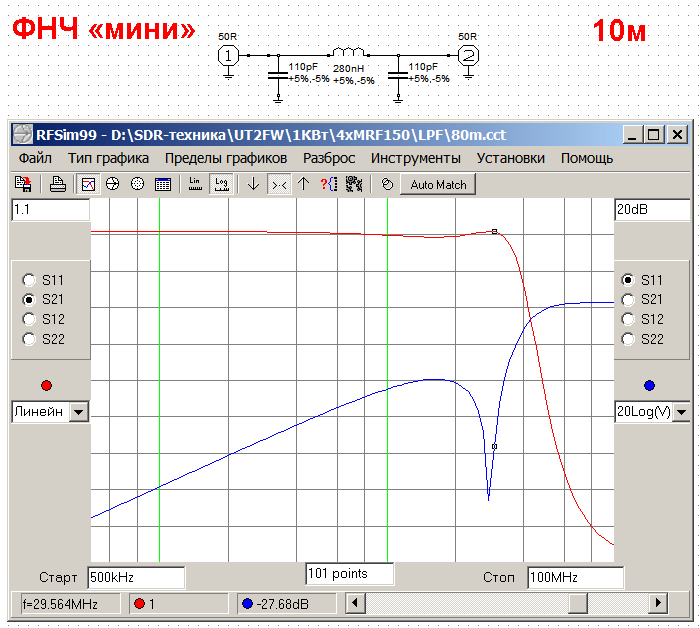700x628 pixels.
Task: Click right arrow of horizontal scrollbar
Action: 658,603
